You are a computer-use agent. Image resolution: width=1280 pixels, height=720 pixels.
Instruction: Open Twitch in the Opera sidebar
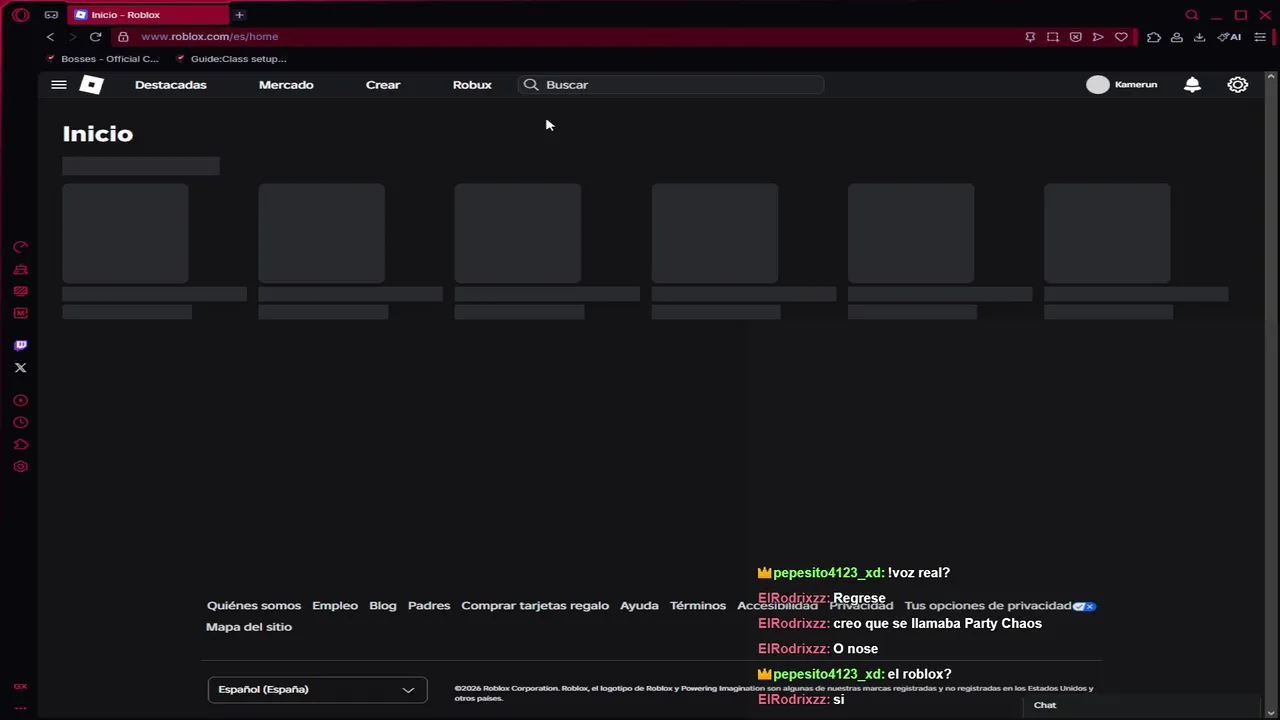(x=20, y=345)
